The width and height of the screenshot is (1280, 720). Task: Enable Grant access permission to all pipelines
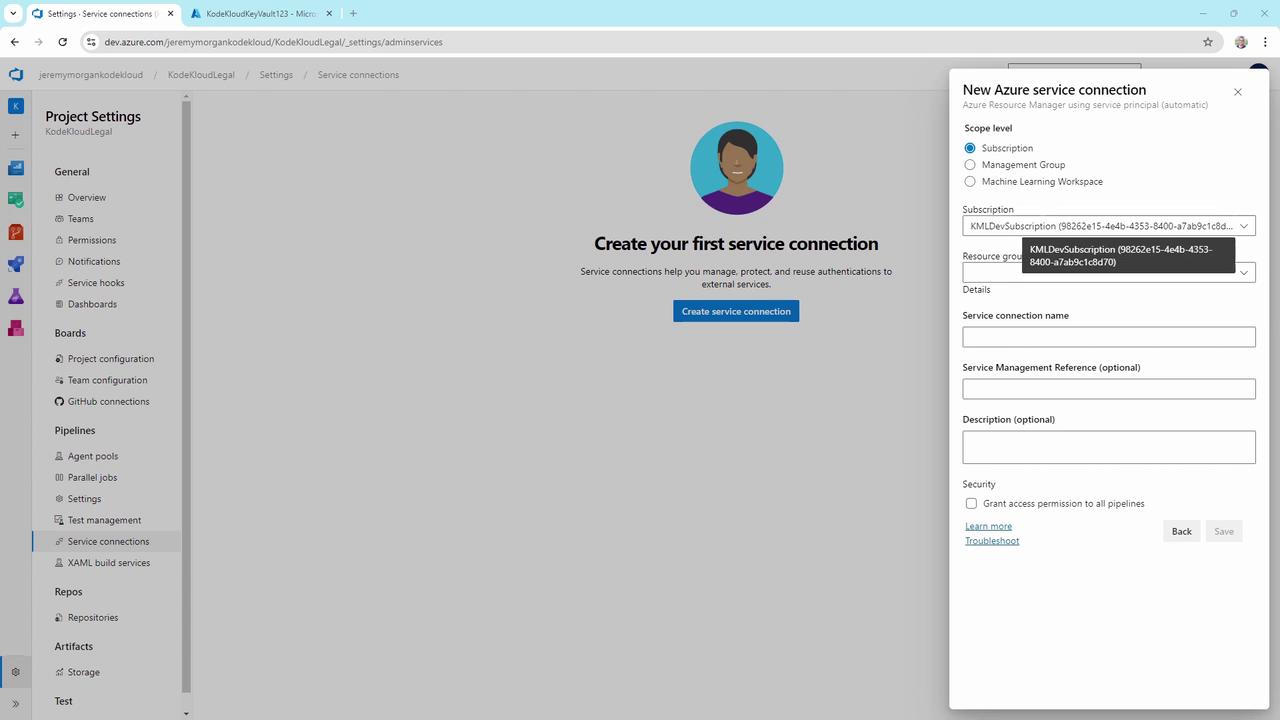[971, 504]
